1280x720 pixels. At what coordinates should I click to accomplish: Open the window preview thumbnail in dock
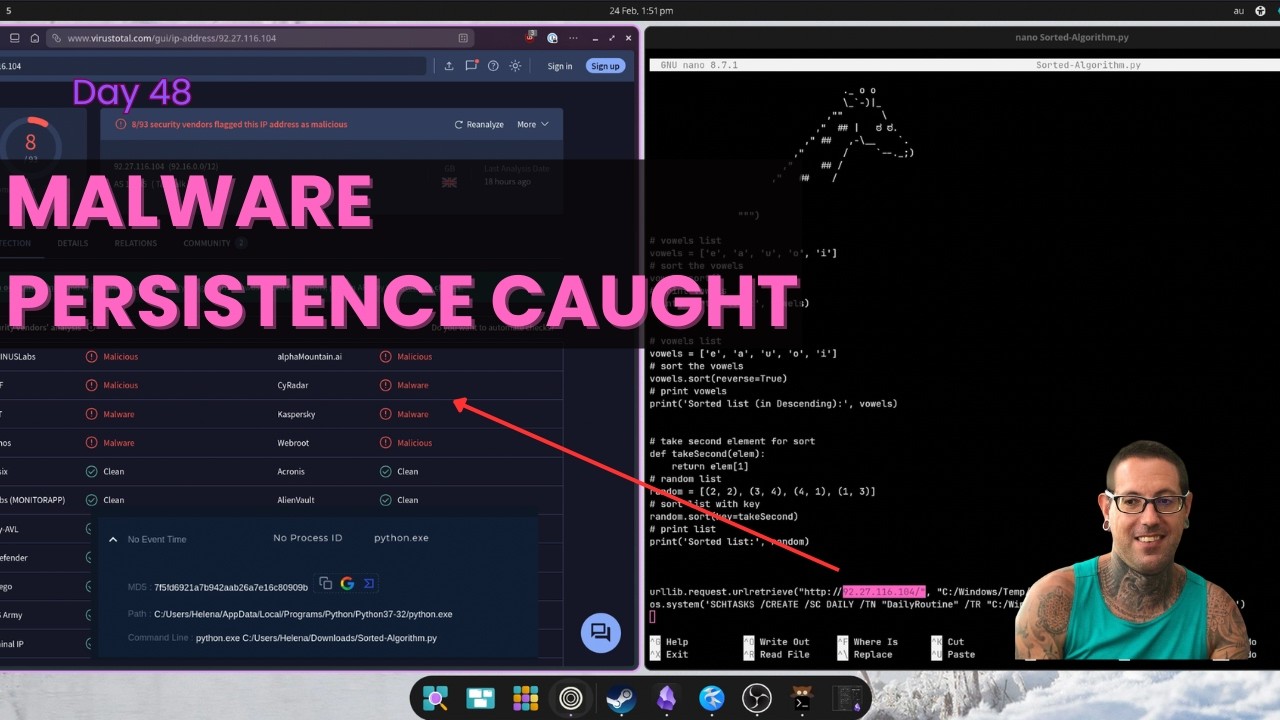848,698
